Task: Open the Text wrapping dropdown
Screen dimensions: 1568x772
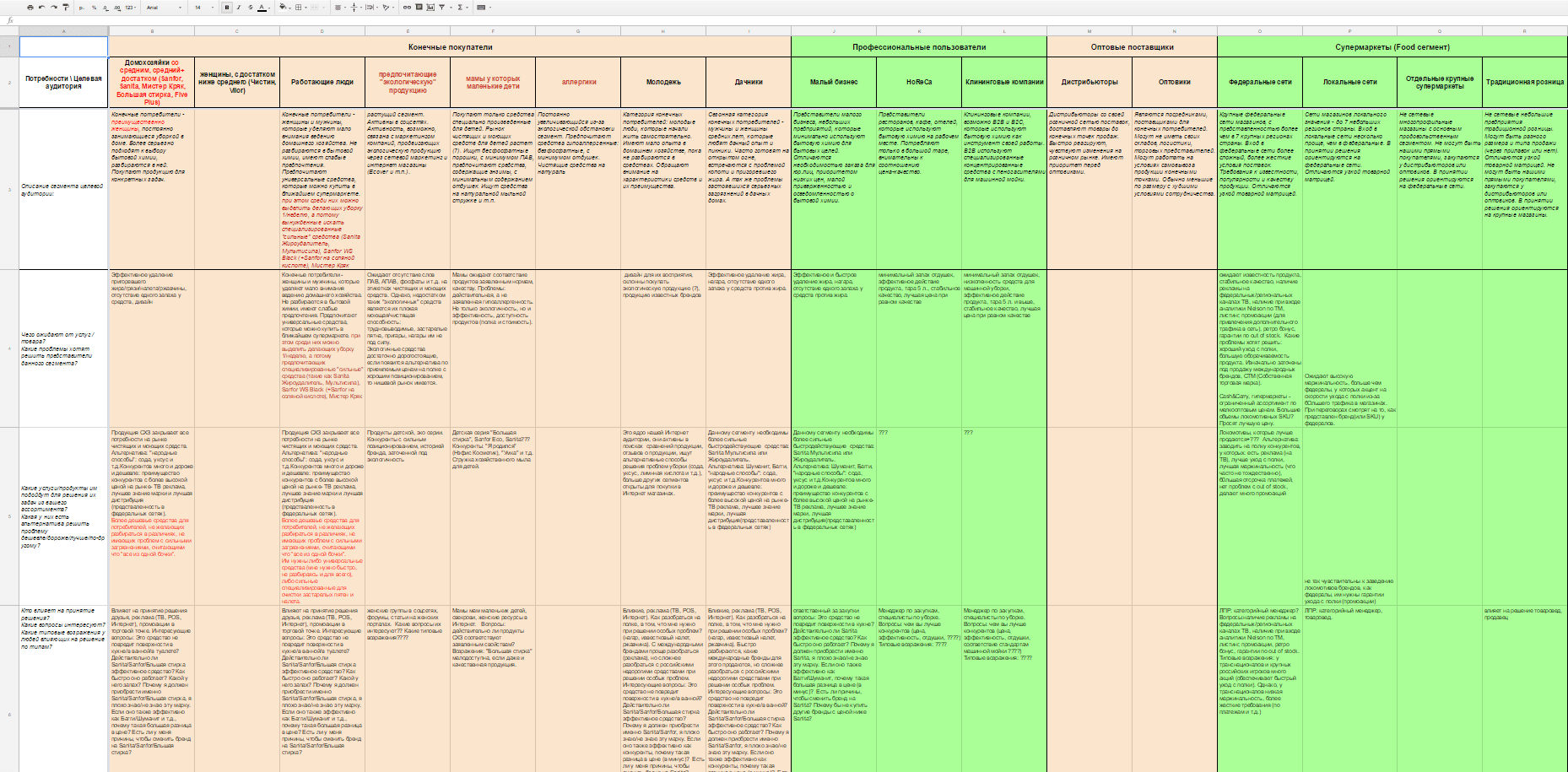Action: 371,8
